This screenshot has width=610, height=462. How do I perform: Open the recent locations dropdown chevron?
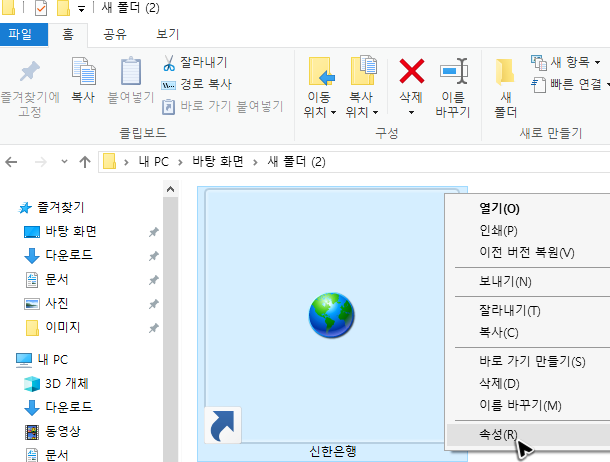click(65, 161)
